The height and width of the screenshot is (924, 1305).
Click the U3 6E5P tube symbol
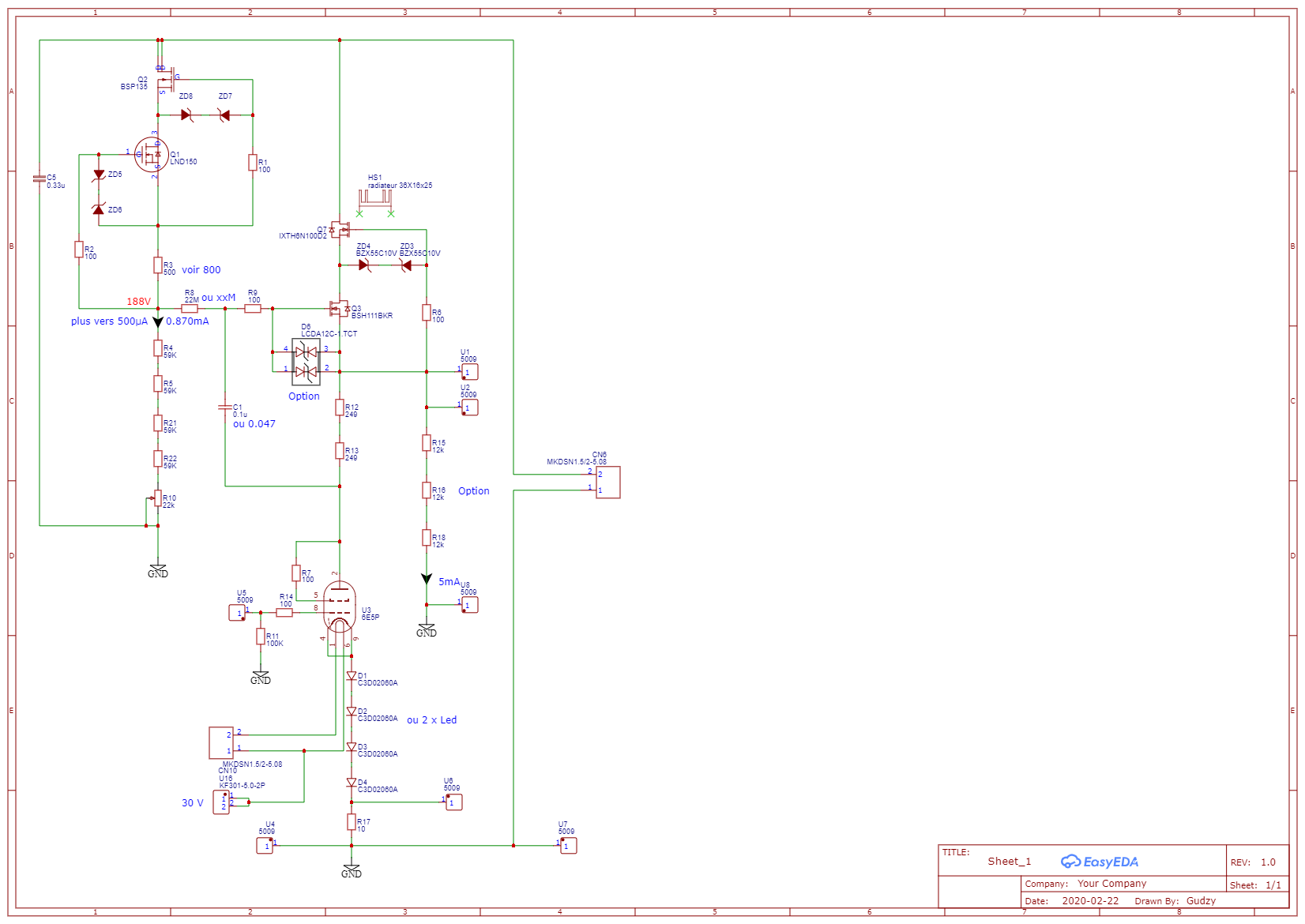pos(340,607)
